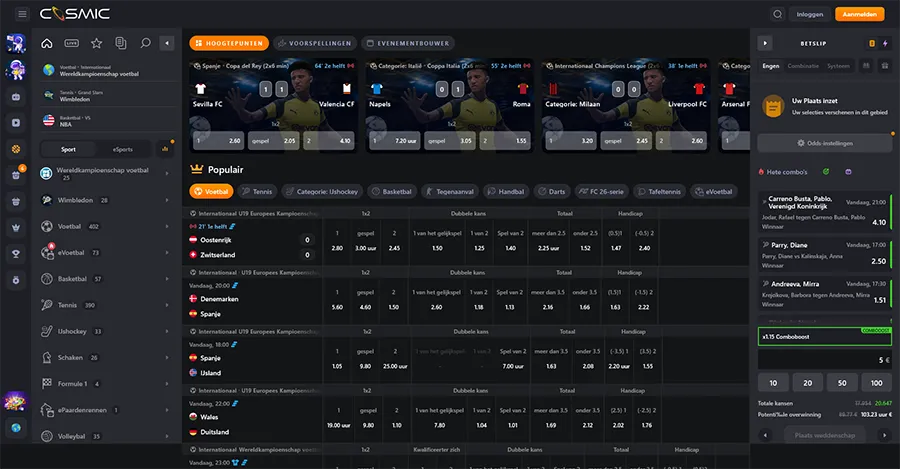Open the colorful slot promo icon
The height and width of the screenshot is (469, 900).
(15, 401)
